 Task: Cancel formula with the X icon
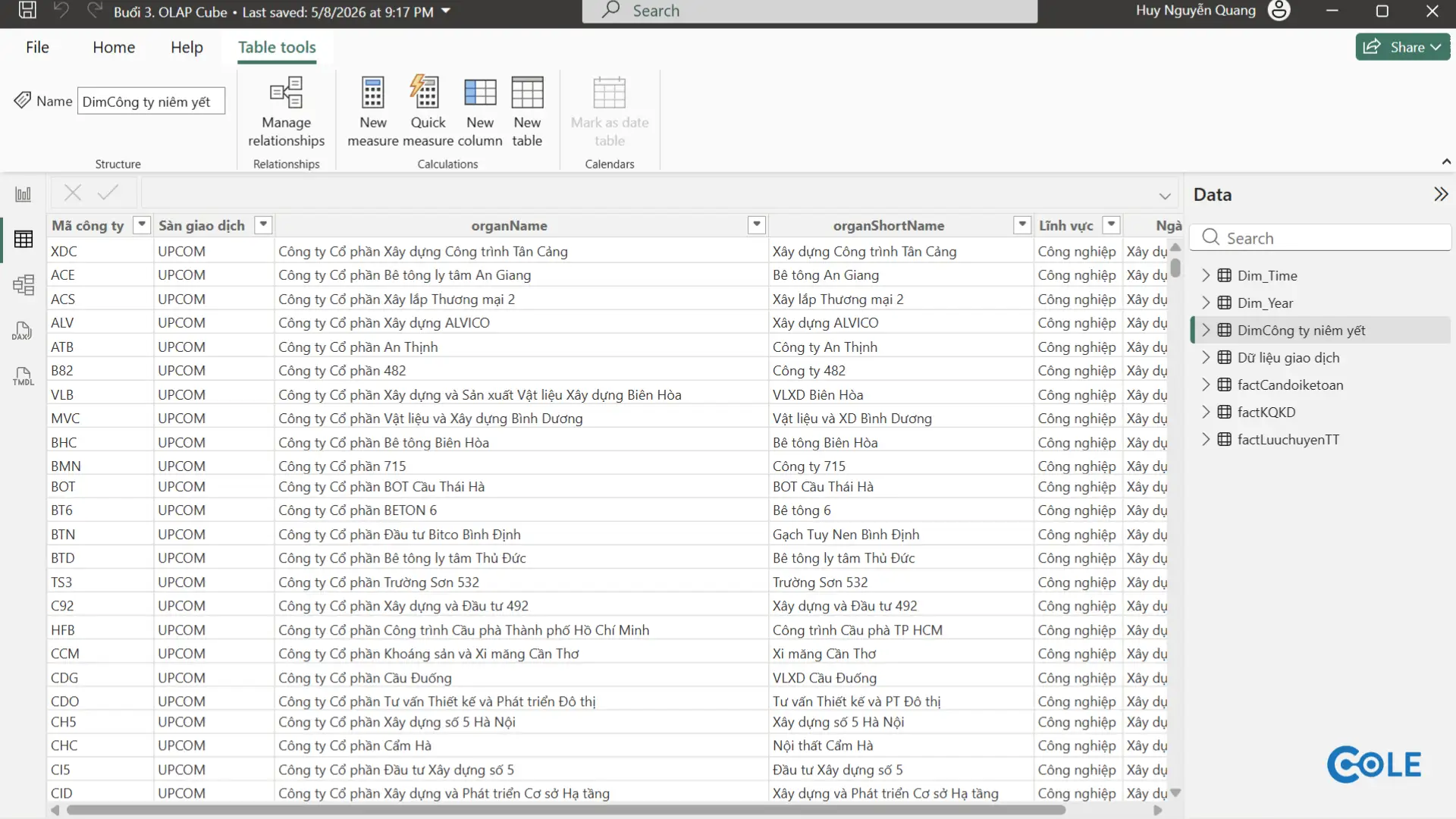click(x=73, y=193)
